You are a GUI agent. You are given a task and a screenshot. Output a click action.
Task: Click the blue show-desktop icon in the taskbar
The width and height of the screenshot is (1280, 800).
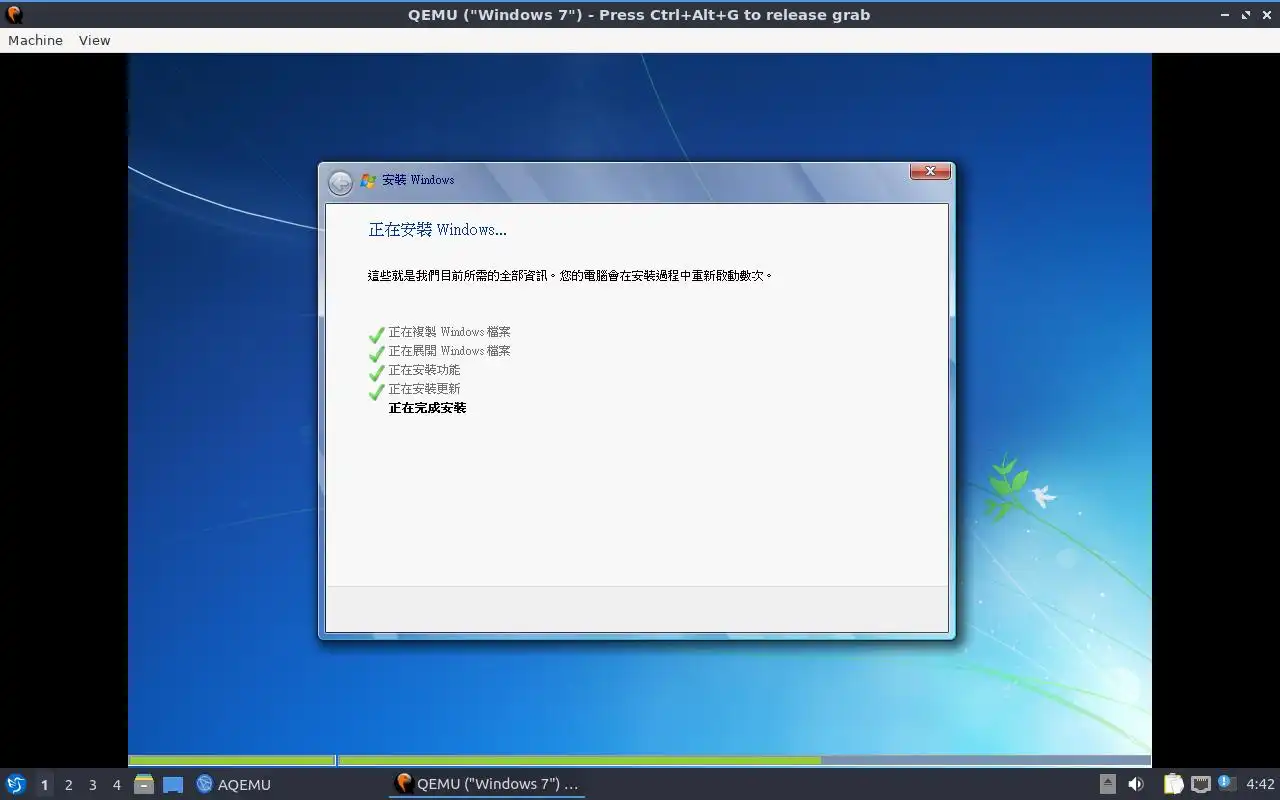[173, 785]
